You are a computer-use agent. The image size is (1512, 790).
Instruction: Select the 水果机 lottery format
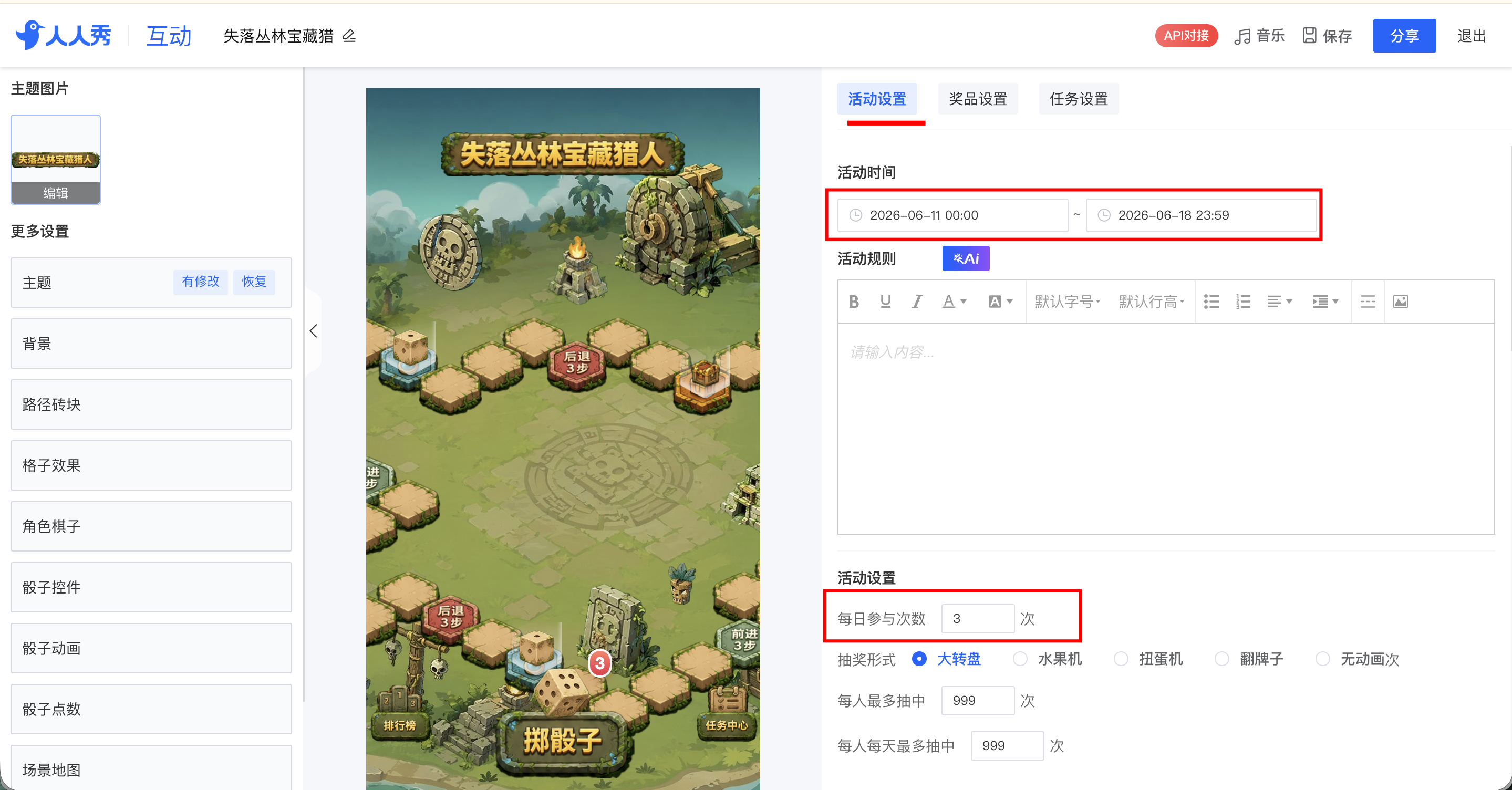coord(1047,659)
